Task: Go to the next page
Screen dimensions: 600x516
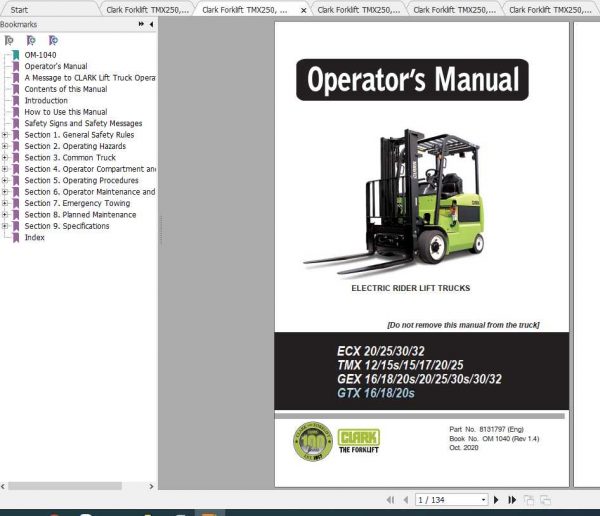Action: 496,500
